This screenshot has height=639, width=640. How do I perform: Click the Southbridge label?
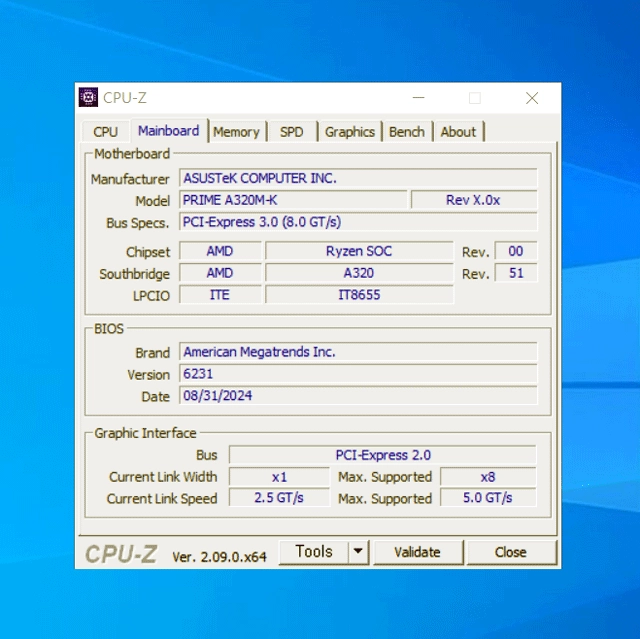(x=134, y=274)
